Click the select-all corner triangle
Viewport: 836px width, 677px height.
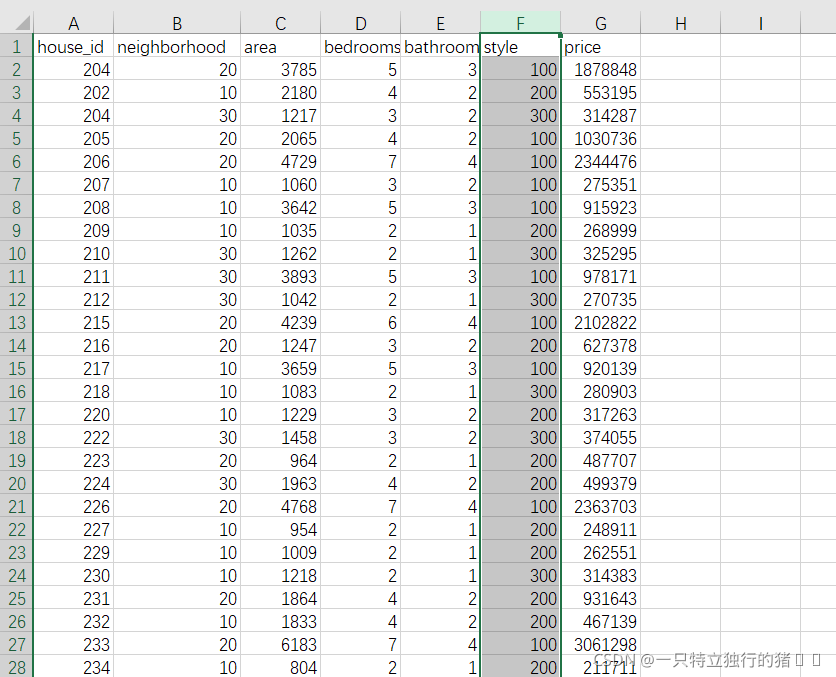22,23
